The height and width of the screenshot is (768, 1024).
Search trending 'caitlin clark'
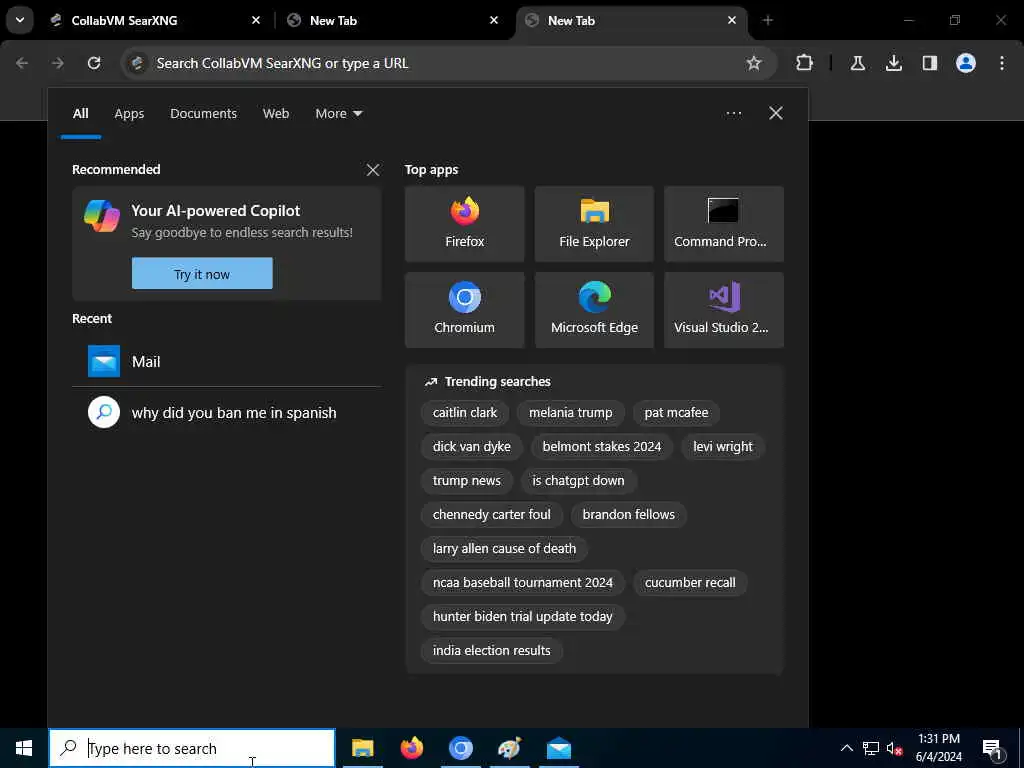click(465, 413)
